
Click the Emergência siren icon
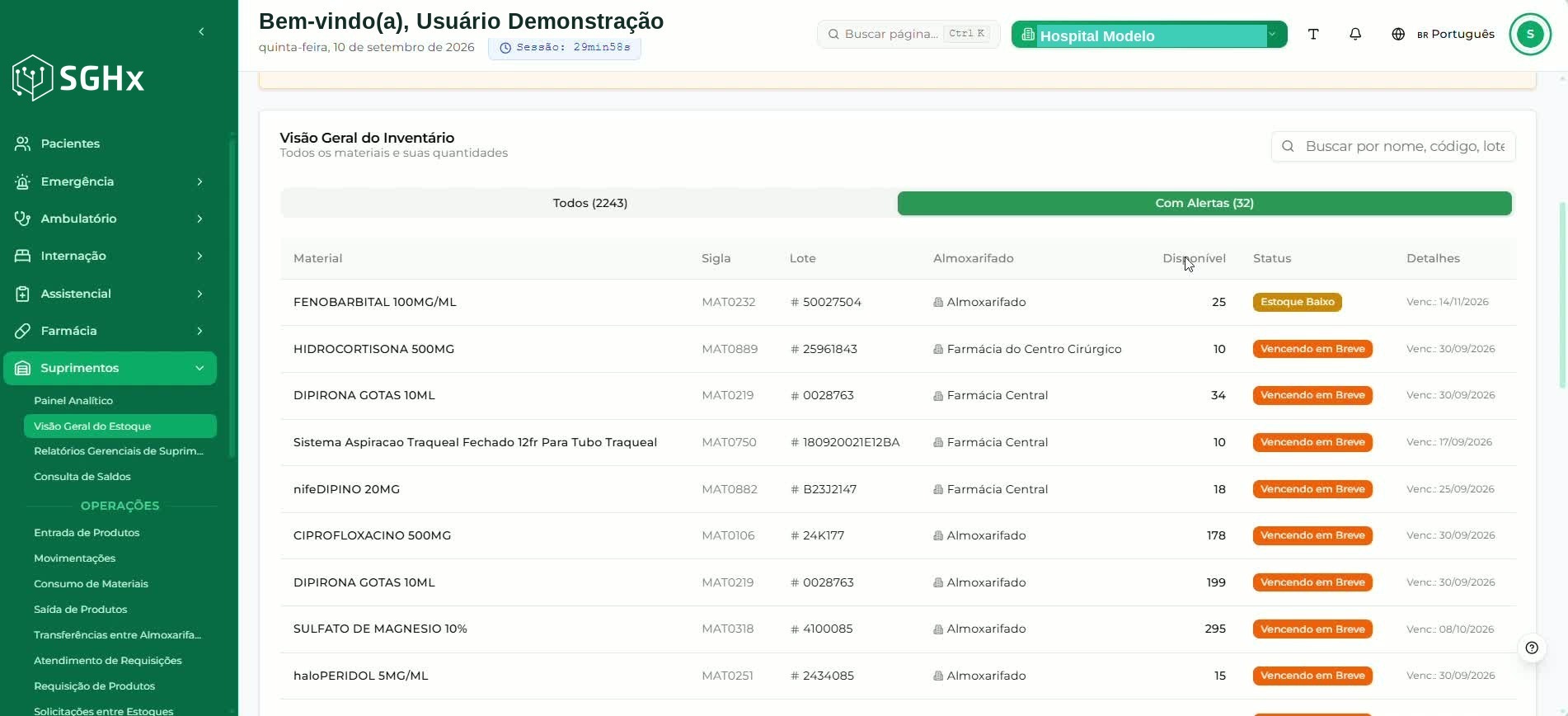[x=23, y=181]
